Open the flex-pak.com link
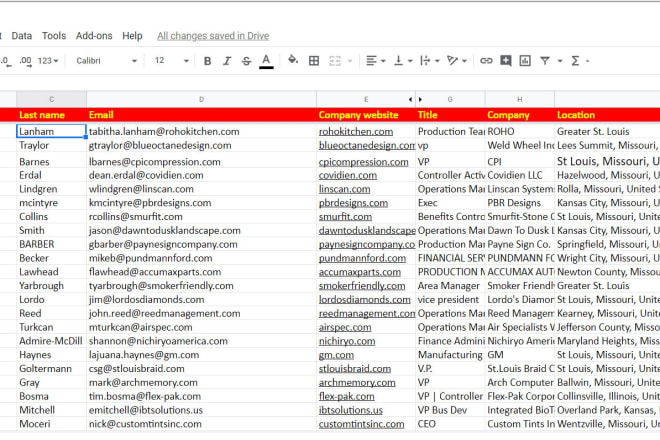The width and height of the screenshot is (660, 440). pyautogui.click(x=346, y=397)
